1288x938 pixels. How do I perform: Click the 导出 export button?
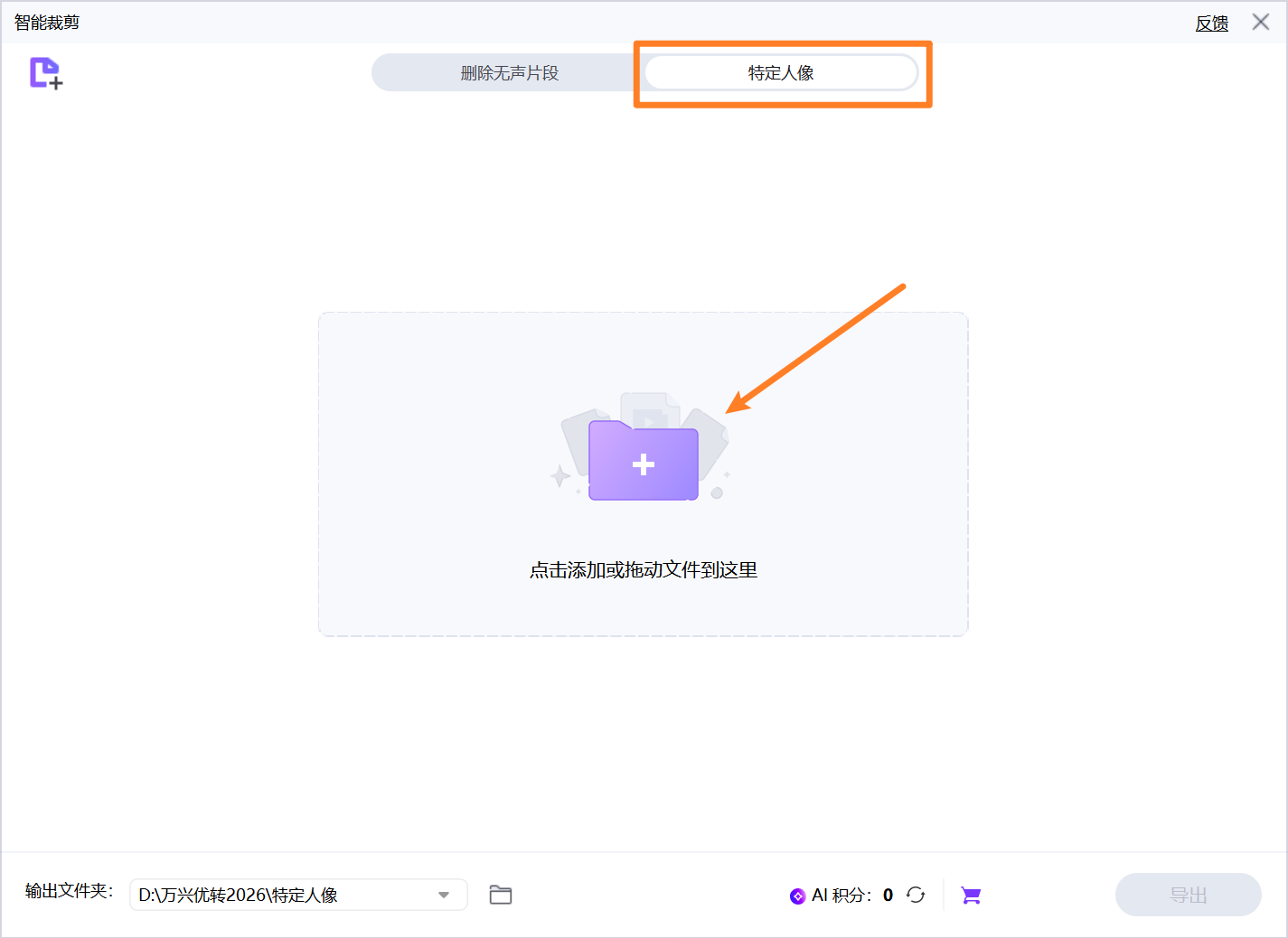(x=1188, y=895)
